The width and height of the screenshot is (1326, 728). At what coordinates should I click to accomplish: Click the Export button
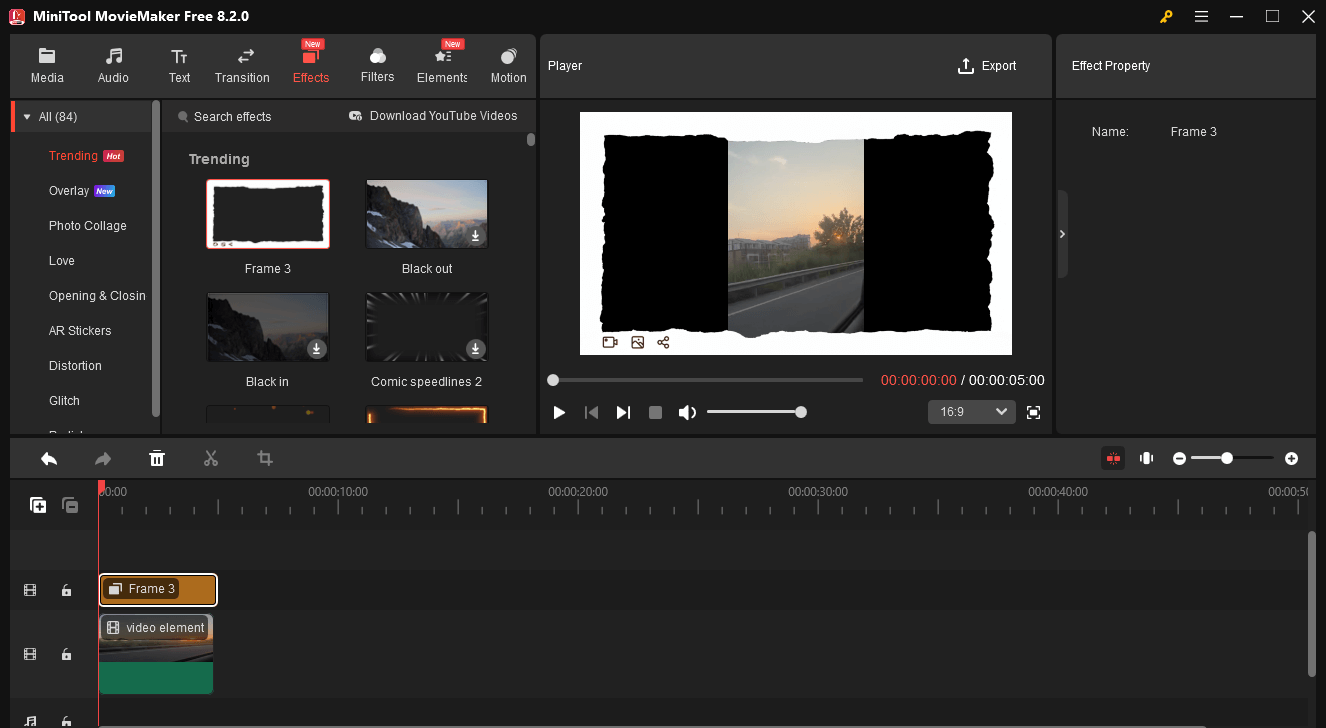tap(987, 66)
